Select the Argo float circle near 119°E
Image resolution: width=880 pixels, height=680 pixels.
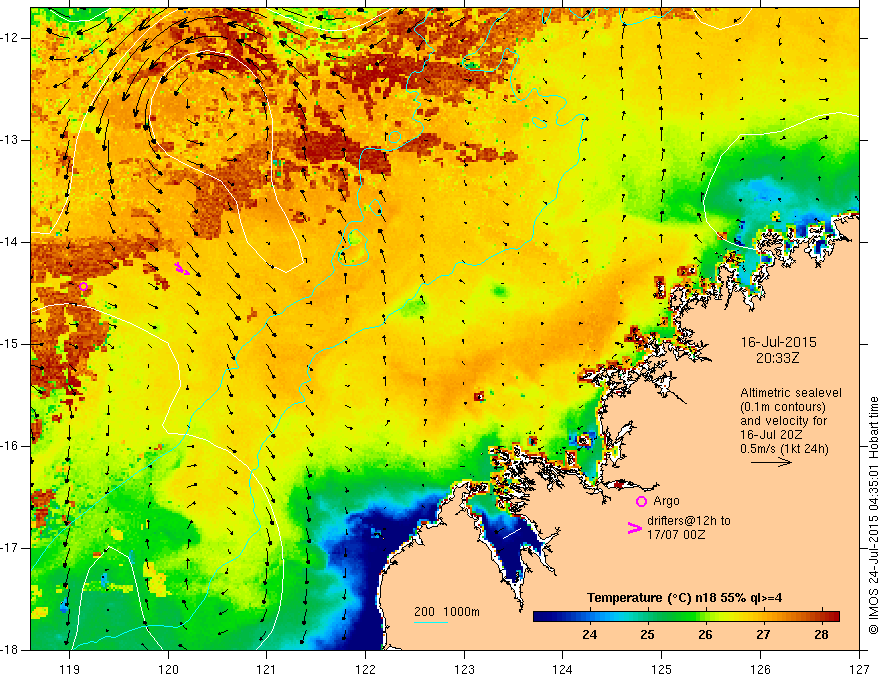(x=84, y=287)
